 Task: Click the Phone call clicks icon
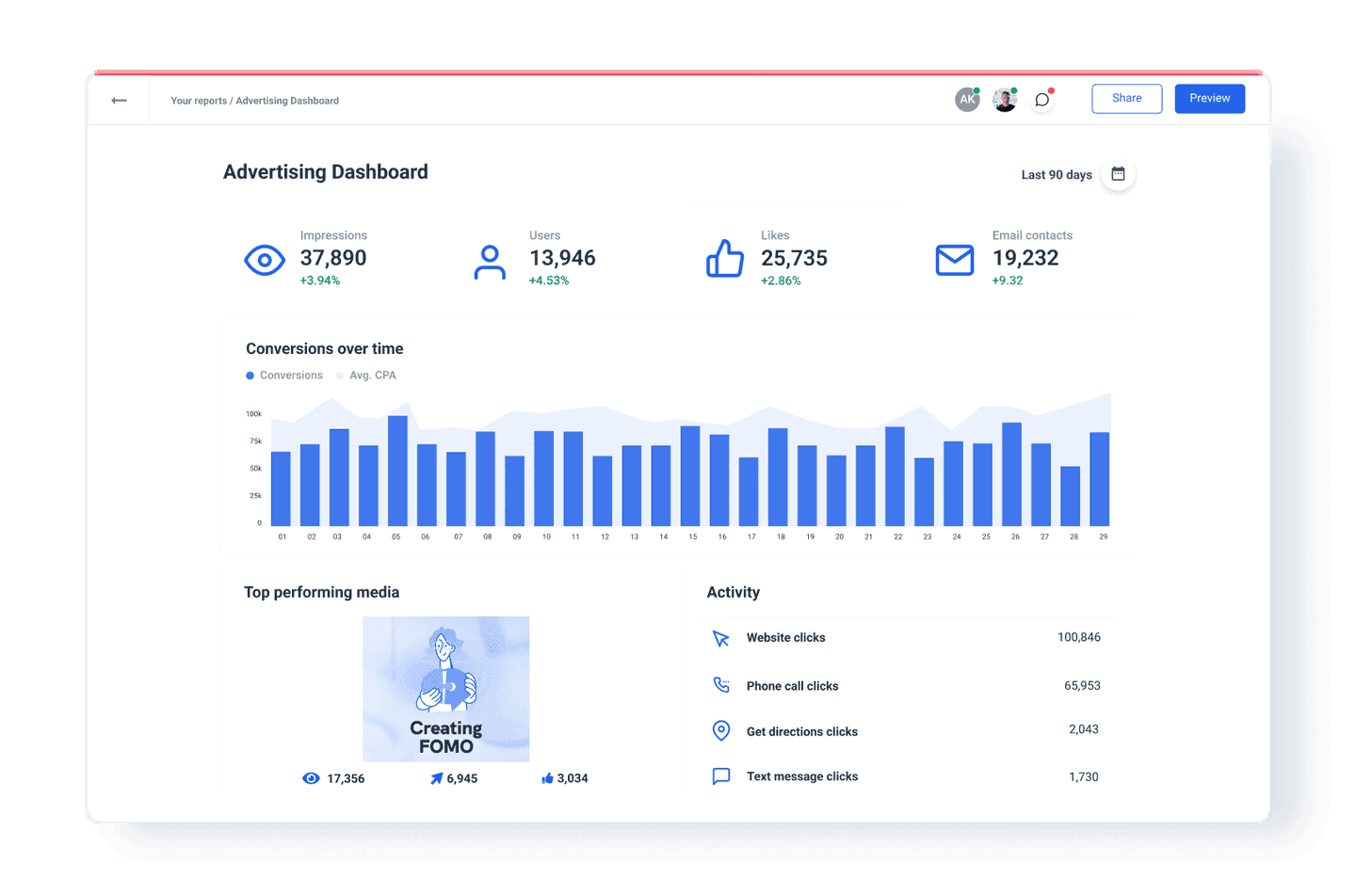(x=721, y=685)
